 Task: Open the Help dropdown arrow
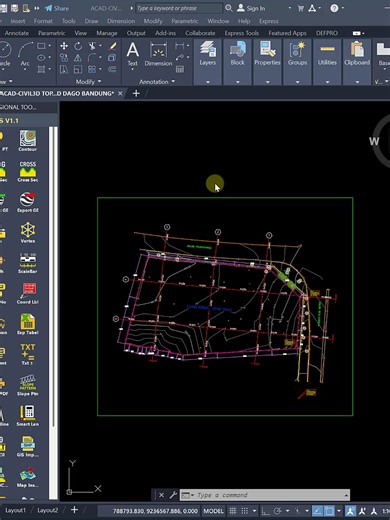(343, 8)
